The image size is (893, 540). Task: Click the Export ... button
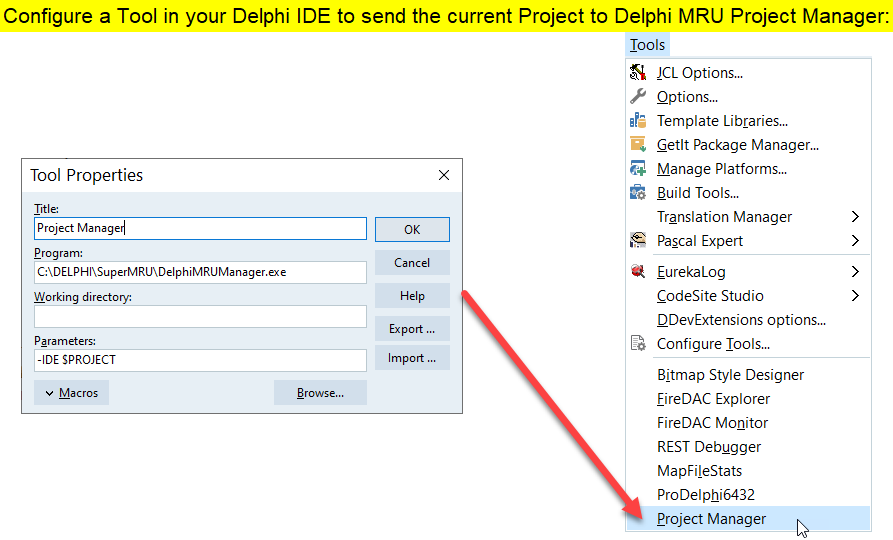tap(412, 329)
